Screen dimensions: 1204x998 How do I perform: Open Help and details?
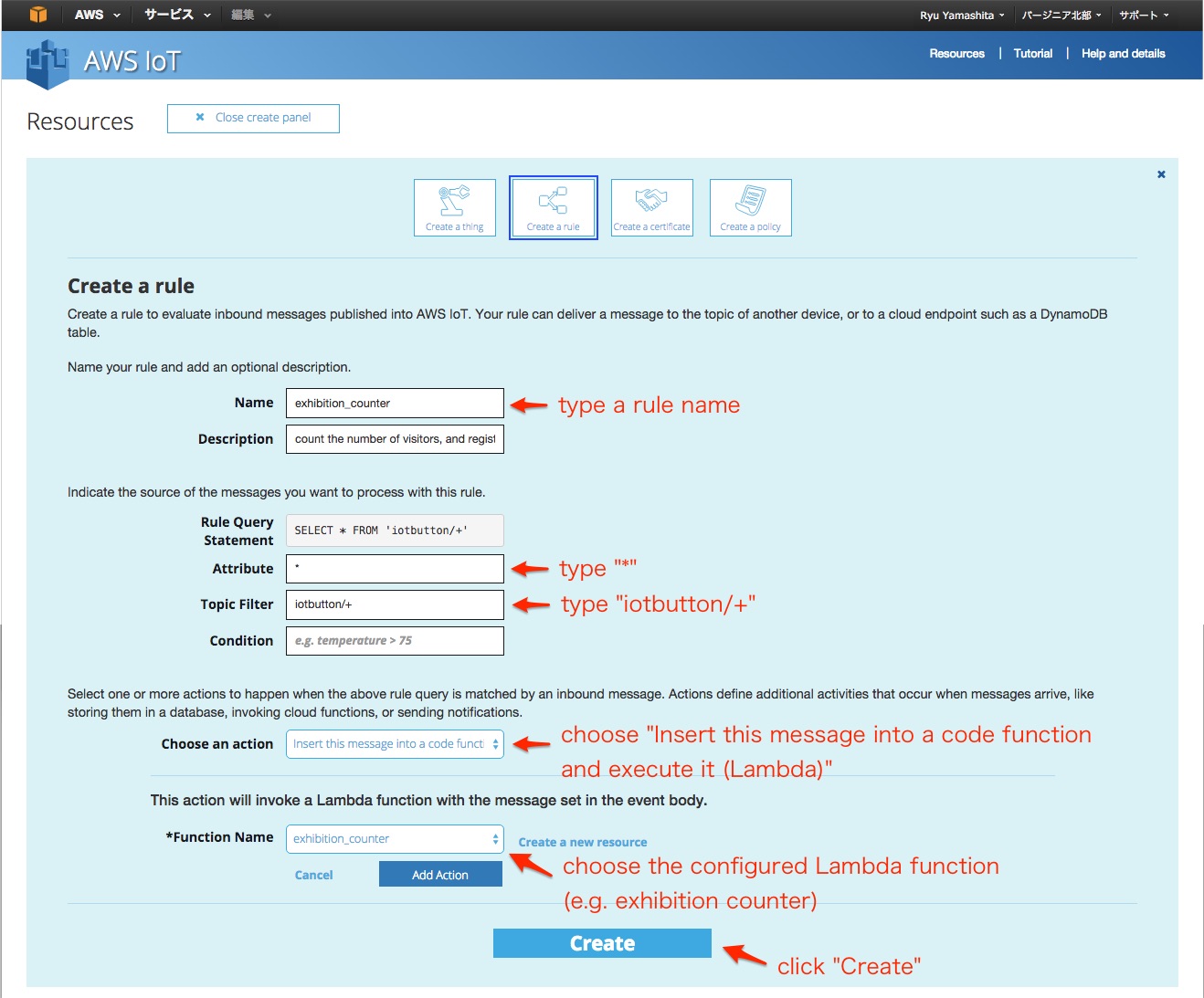(1124, 54)
